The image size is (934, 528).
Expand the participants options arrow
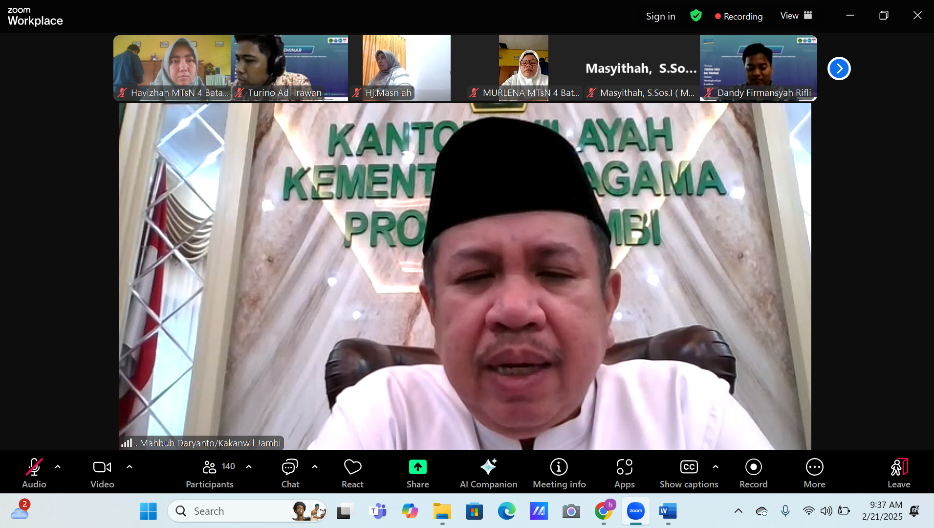[x=248, y=467]
